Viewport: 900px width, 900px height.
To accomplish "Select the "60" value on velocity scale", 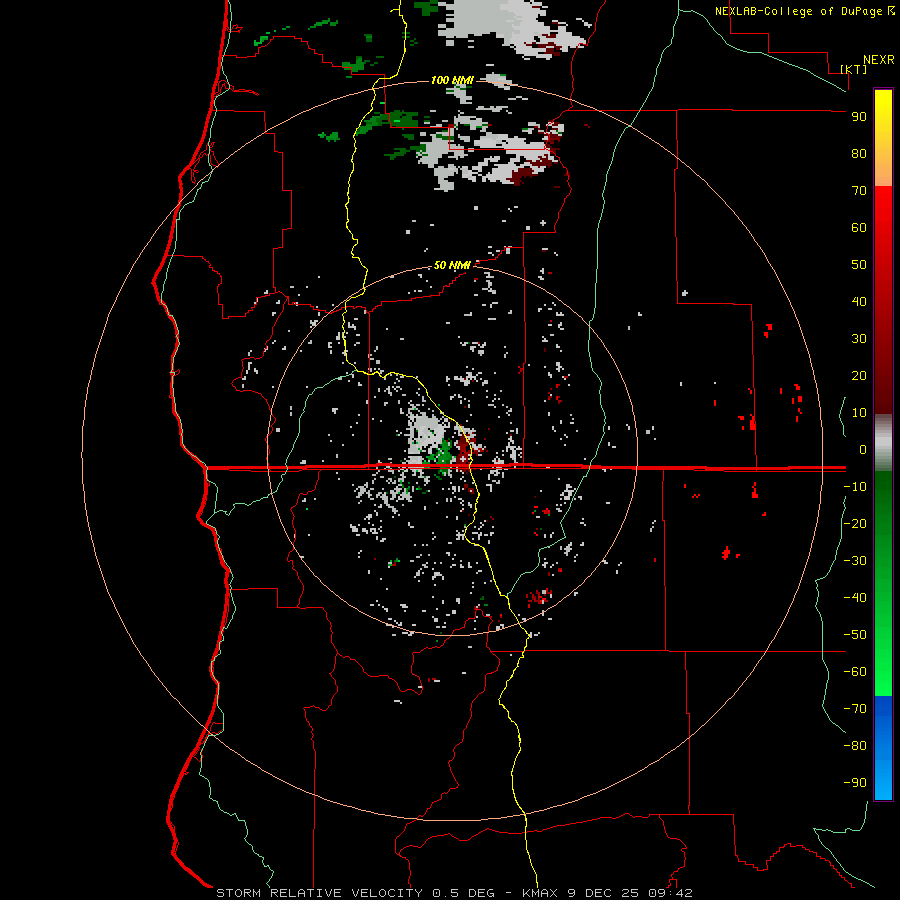I will (859, 227).
